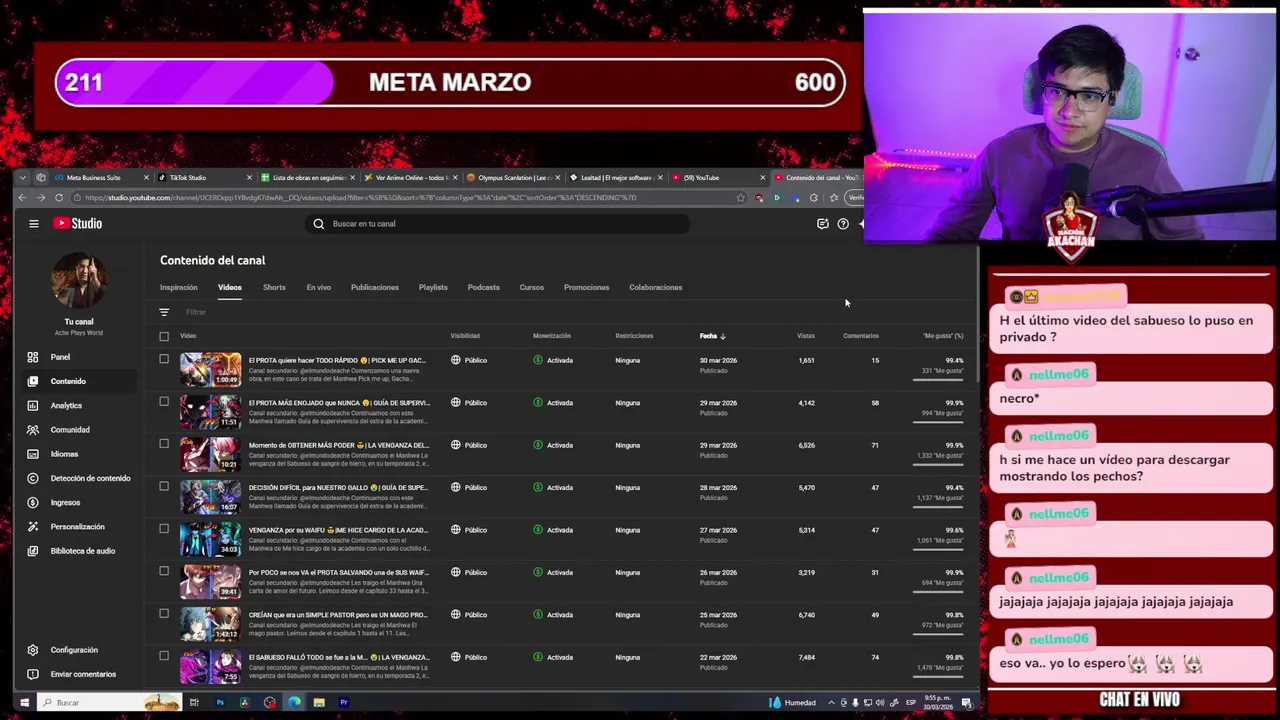The image size is (1280, 720).
Task: Click the filter icon above the table
Action: click(x=164, y=312)
